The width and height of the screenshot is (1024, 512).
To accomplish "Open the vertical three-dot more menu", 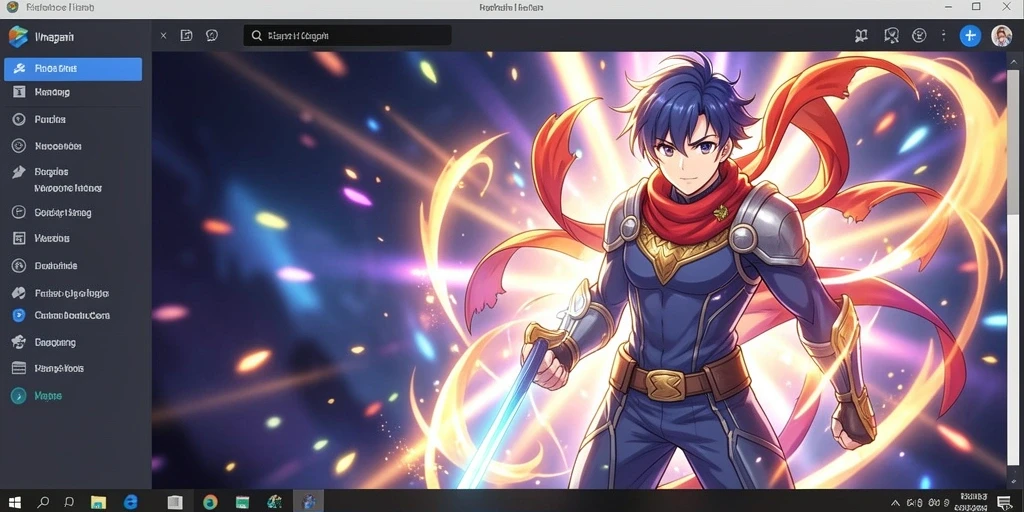I will pyautogui.click(x=943, y=35).
